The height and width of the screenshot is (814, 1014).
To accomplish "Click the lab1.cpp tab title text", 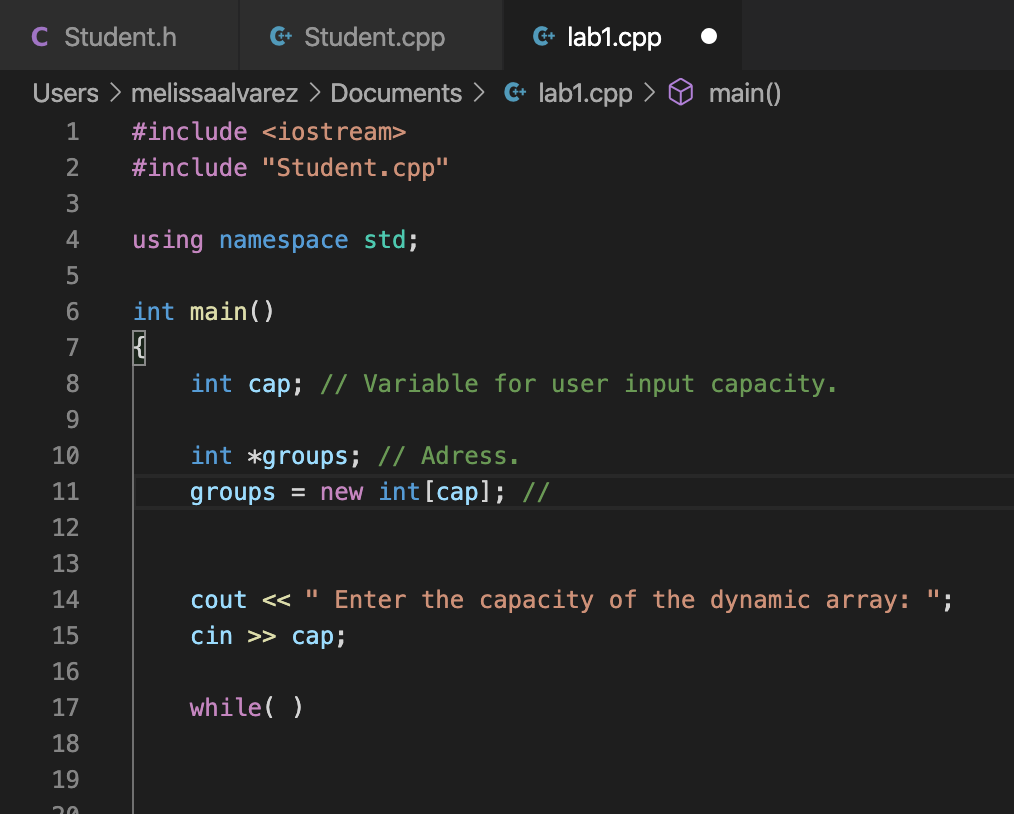I will 612,36.
